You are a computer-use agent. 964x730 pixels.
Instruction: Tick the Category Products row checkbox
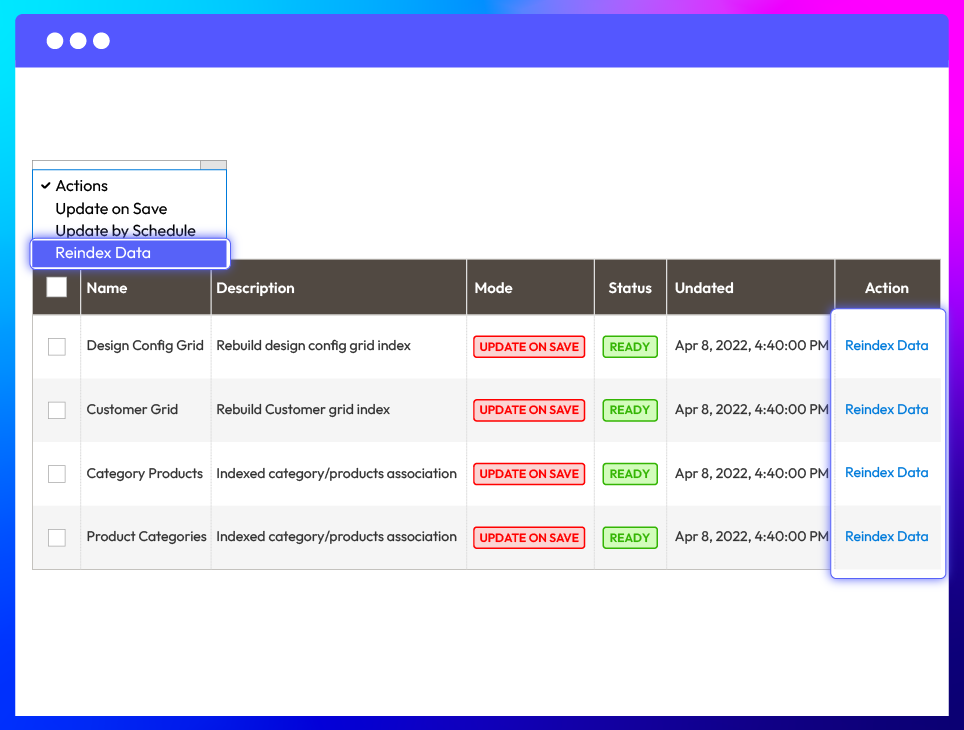coord(57,474)
